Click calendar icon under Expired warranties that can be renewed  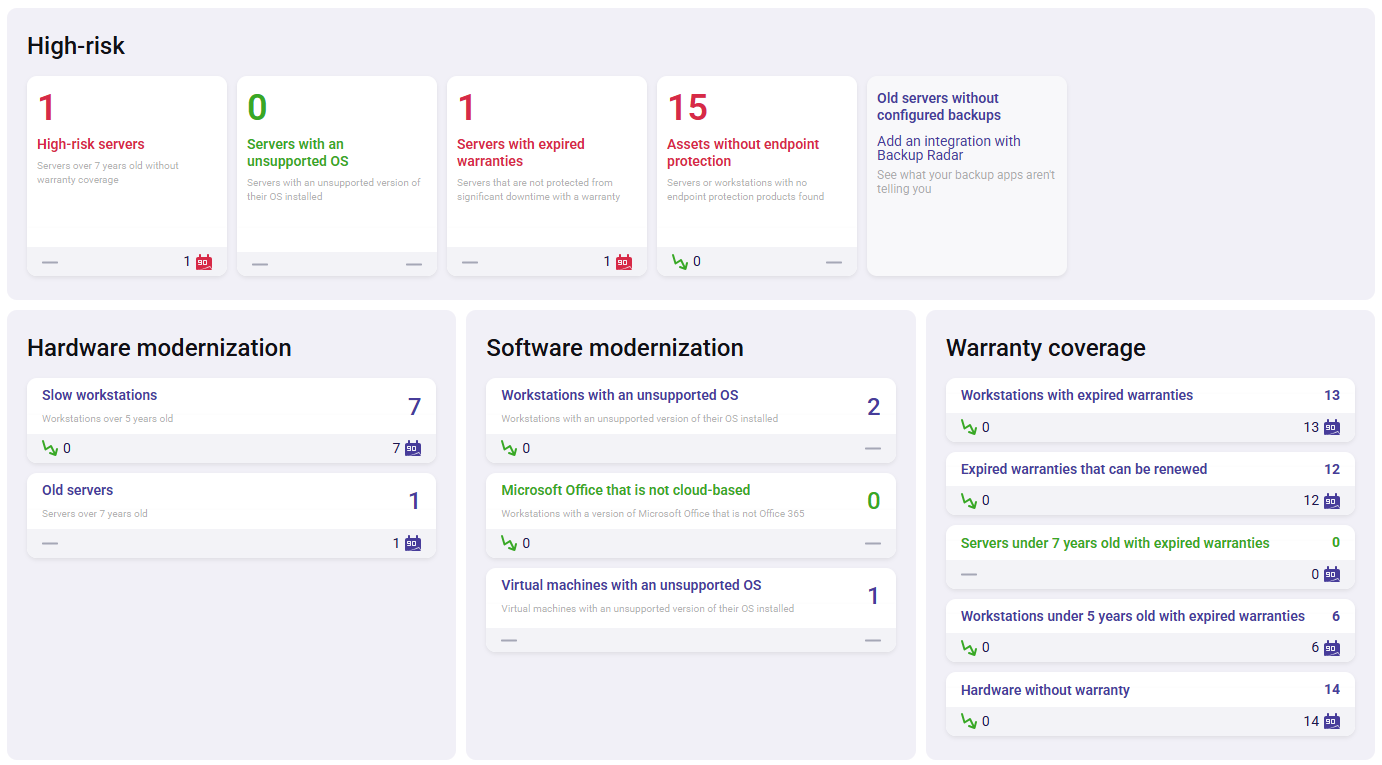[x=1332, y=500]
